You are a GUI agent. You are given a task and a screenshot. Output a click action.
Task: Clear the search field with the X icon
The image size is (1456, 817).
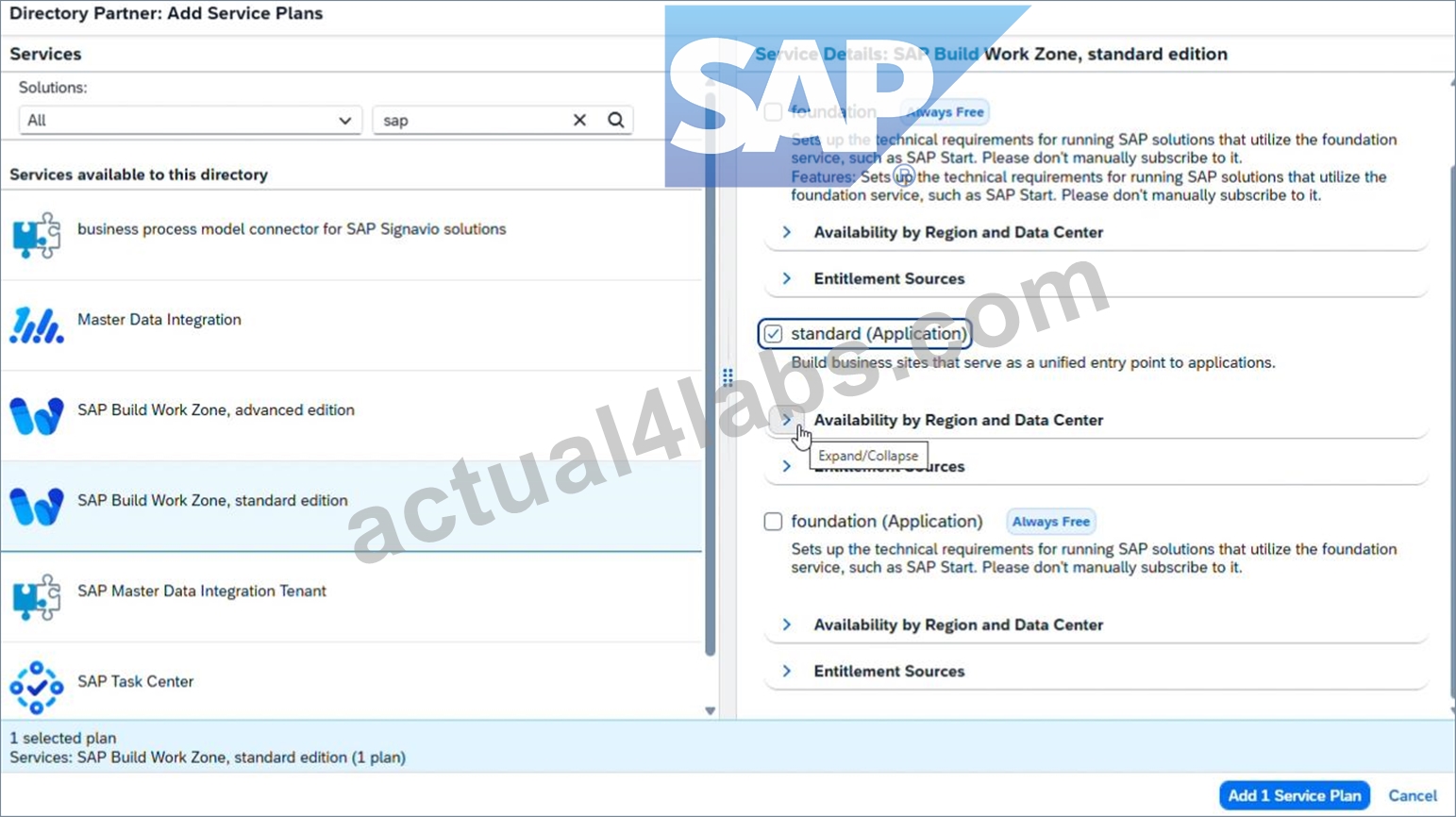(x=579, y=120)
